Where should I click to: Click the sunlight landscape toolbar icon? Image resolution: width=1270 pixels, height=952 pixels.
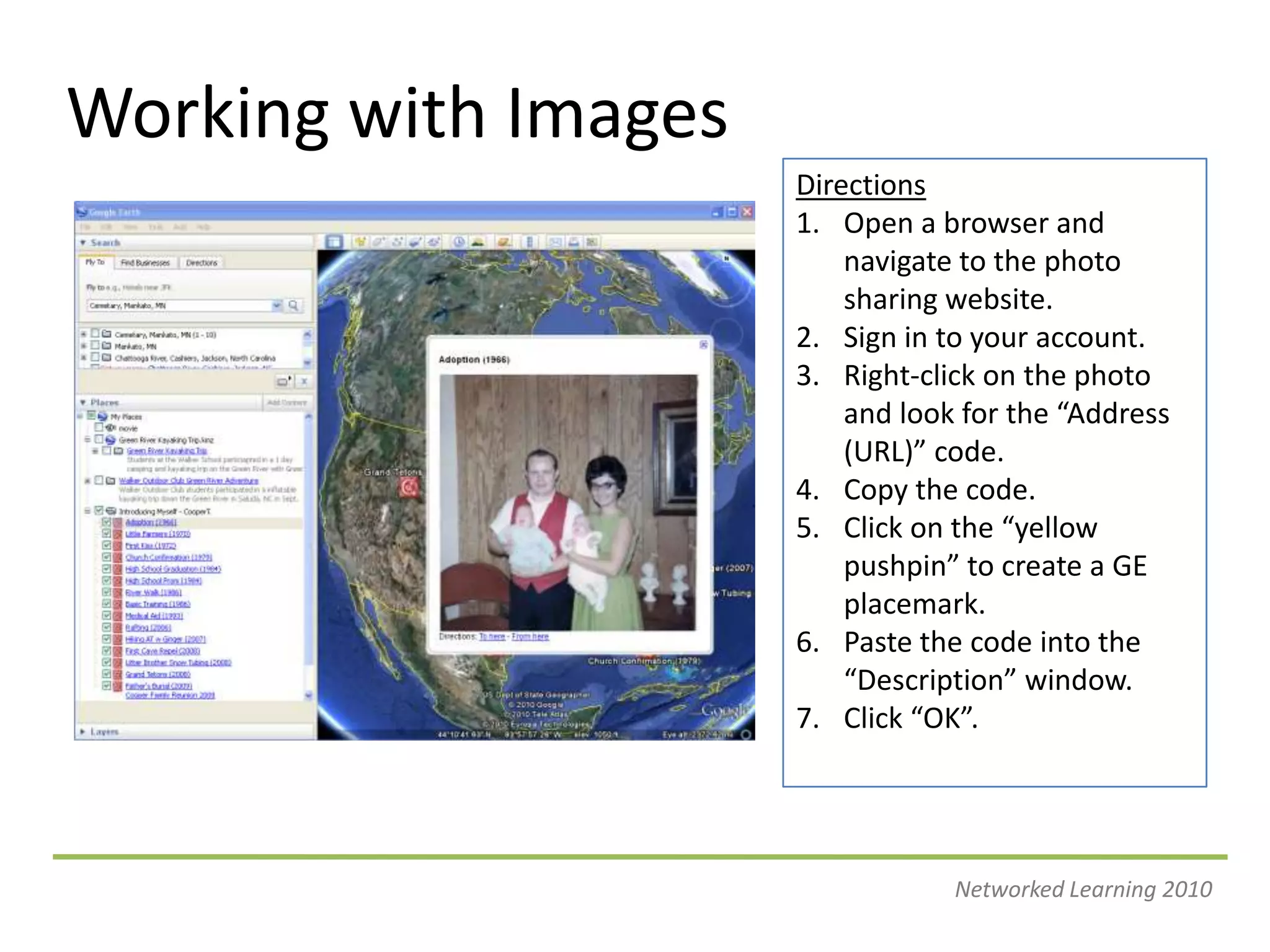477,242
